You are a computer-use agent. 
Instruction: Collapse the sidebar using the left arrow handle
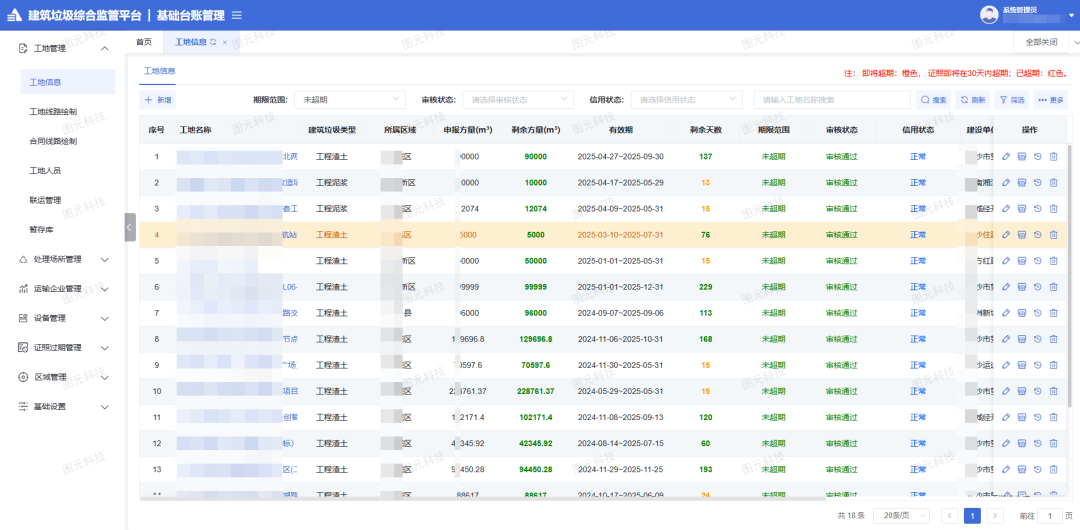click(129, 227)
